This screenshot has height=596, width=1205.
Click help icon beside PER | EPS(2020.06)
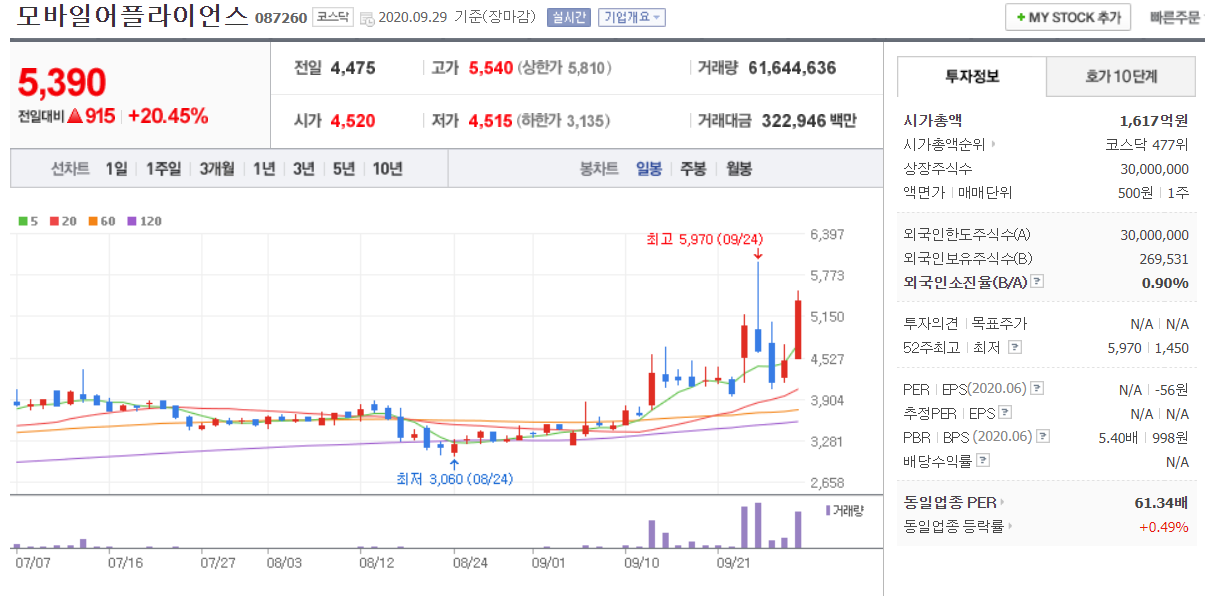(1037, 388)
